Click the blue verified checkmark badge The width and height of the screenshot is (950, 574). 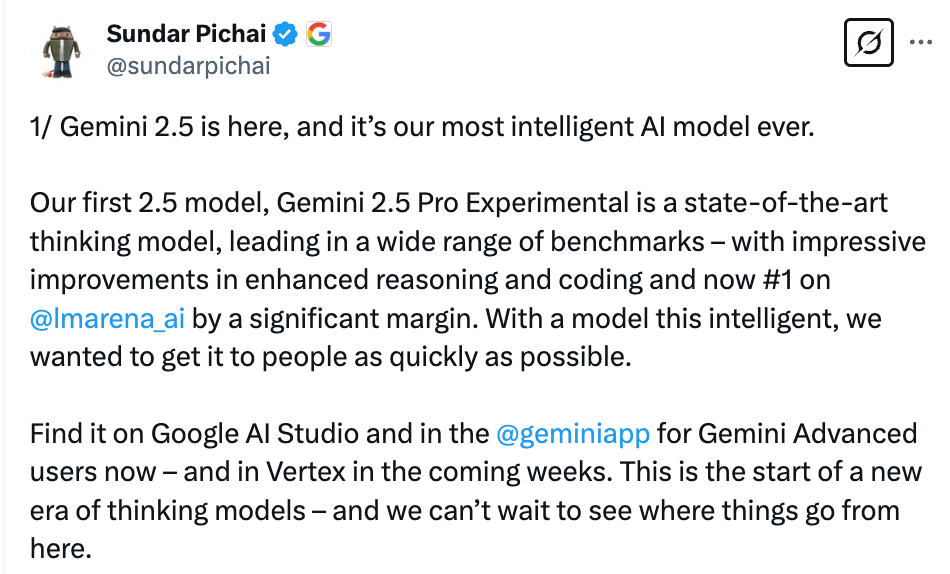coord(285,34)
